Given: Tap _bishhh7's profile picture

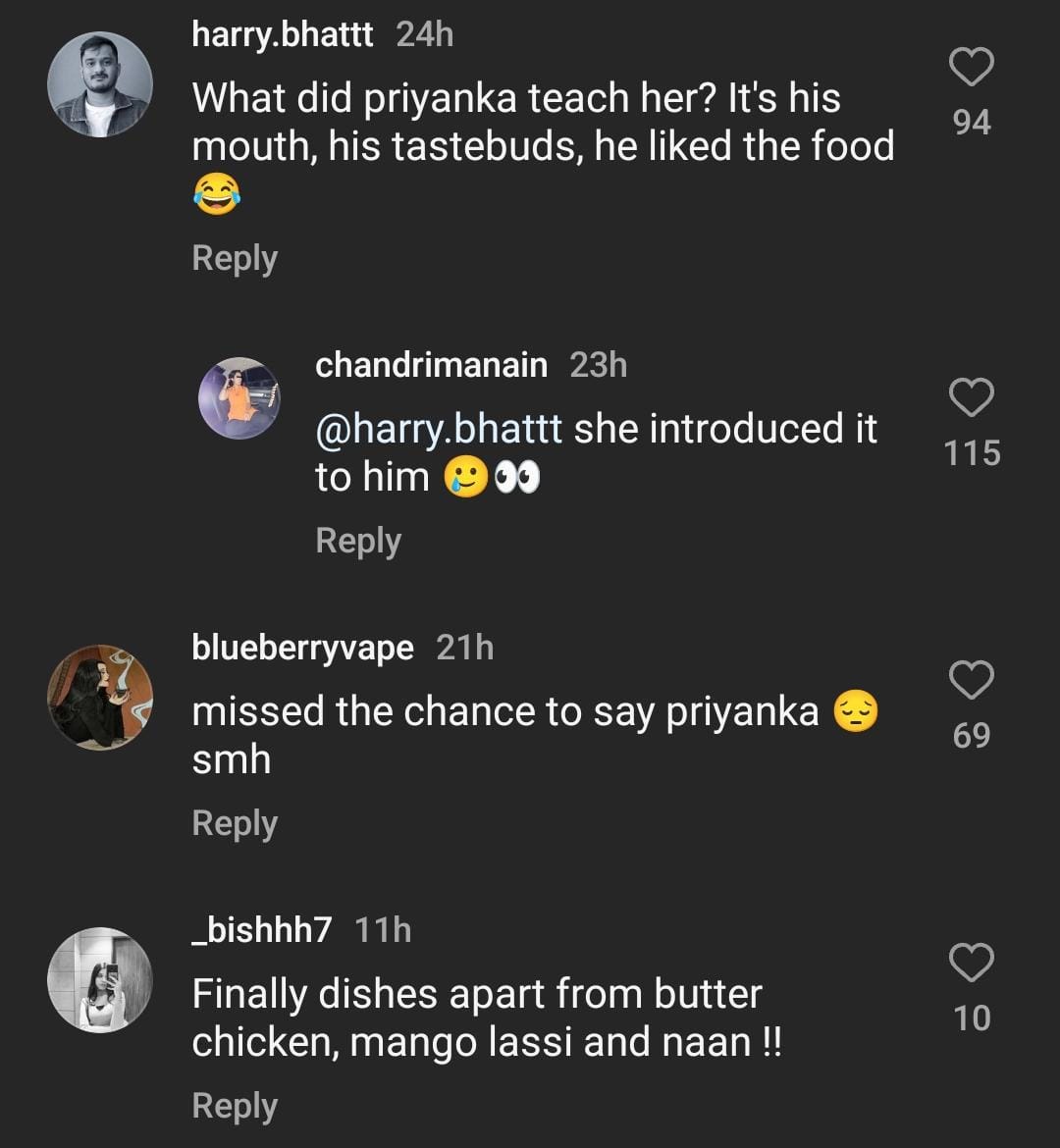Looking at the screenshot, I should click(100, 979).
